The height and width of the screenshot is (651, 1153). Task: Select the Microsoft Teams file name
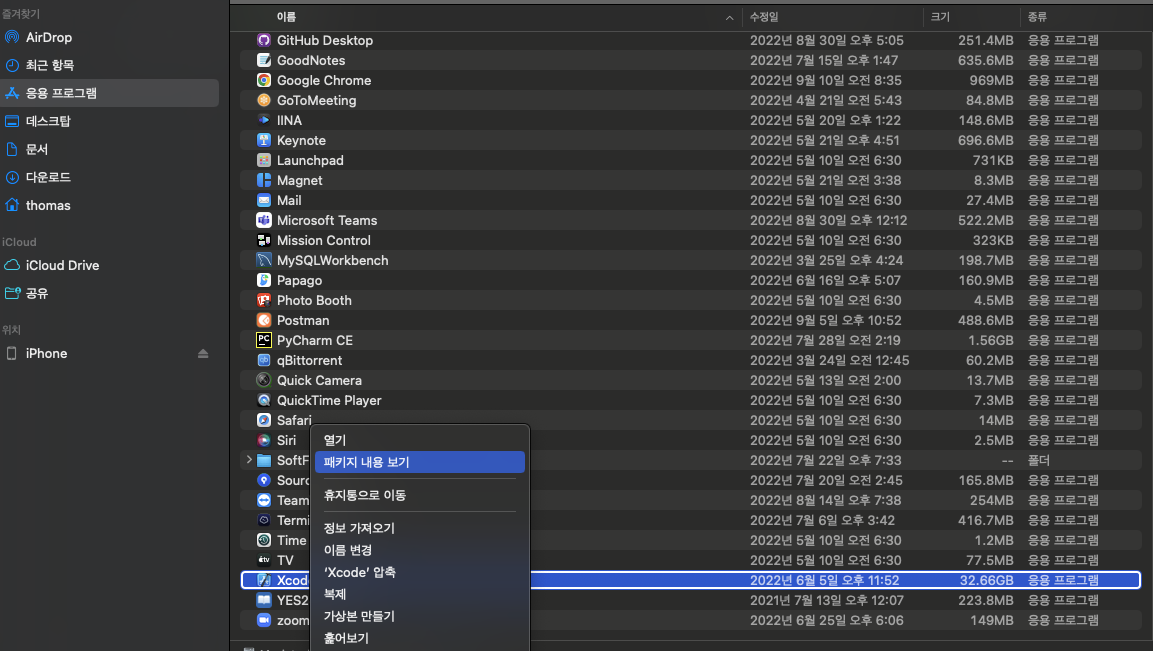326,220
